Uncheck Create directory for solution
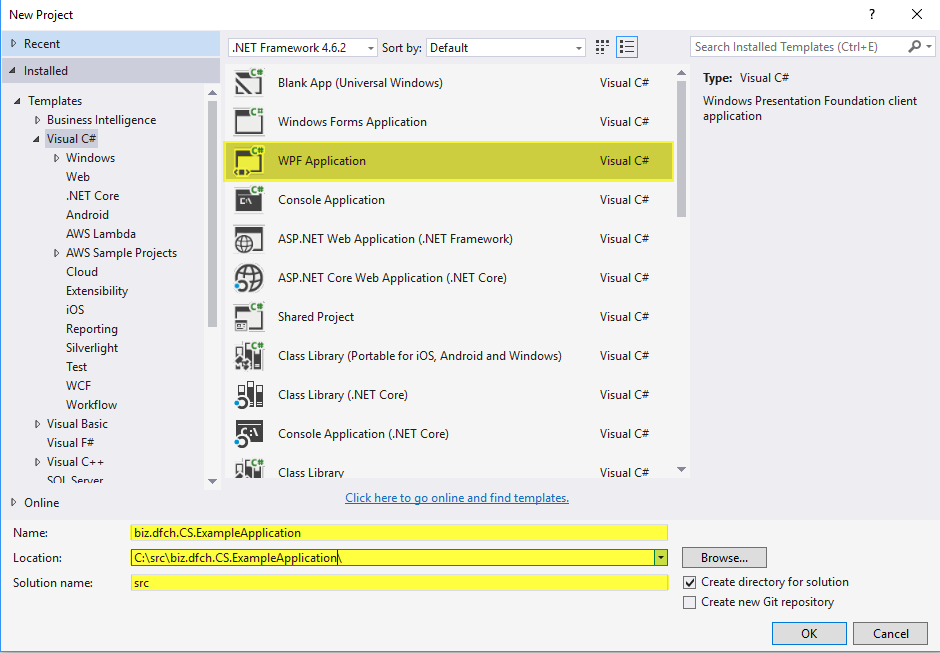This screenshot has height=653, width=940. 689,582
